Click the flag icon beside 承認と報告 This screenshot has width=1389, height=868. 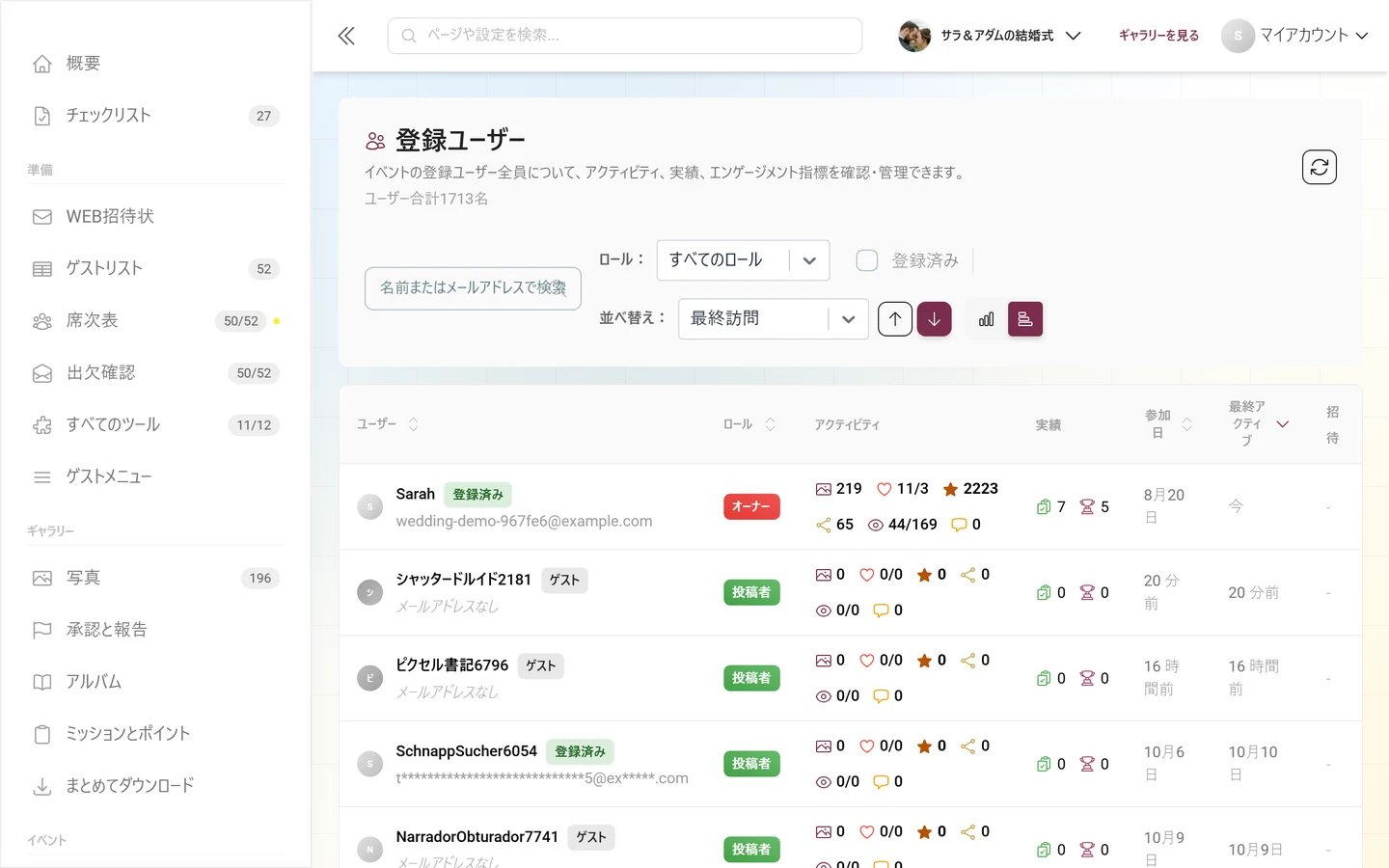(x=42, y=631)
